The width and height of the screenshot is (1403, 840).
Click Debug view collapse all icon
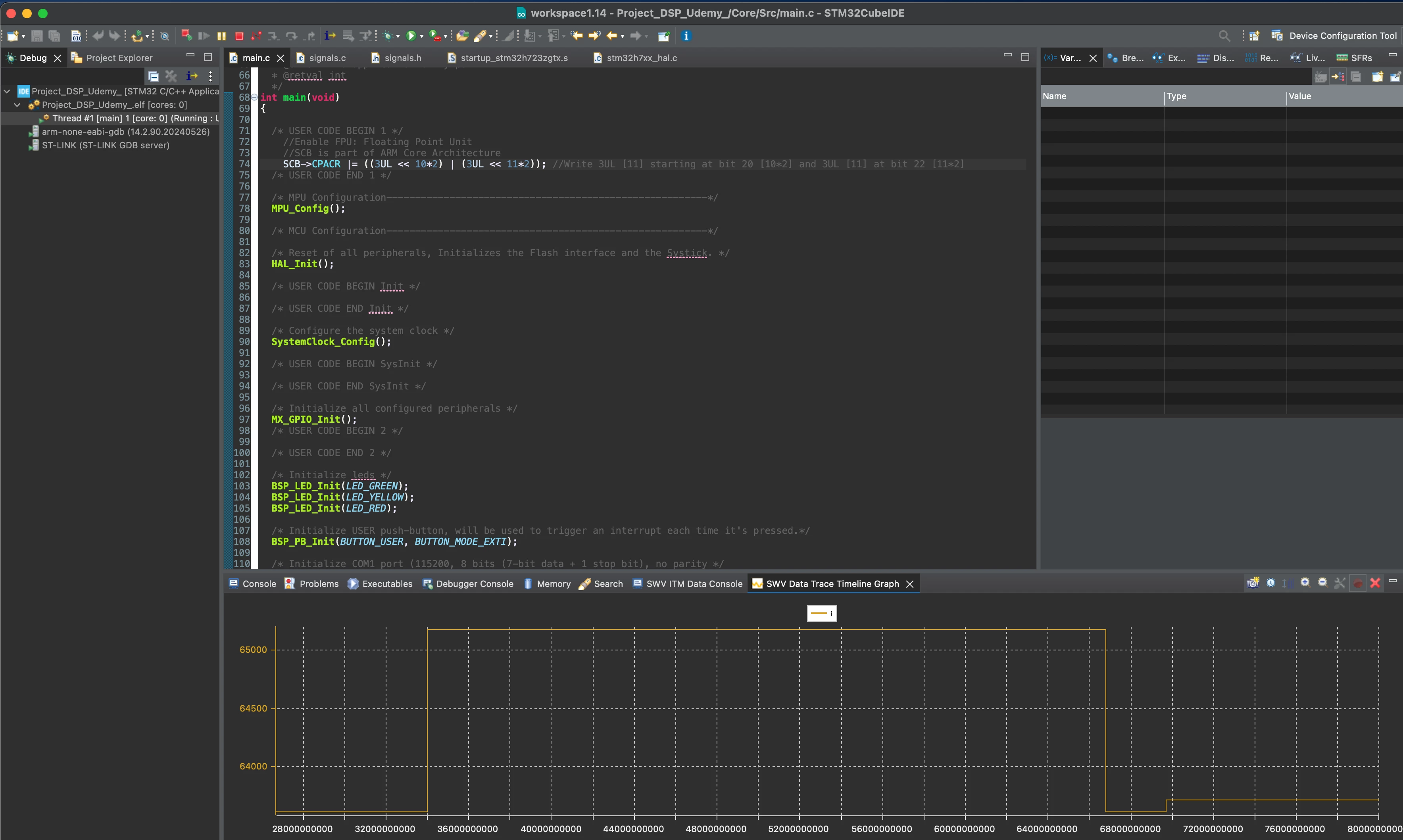click(153, 76)
